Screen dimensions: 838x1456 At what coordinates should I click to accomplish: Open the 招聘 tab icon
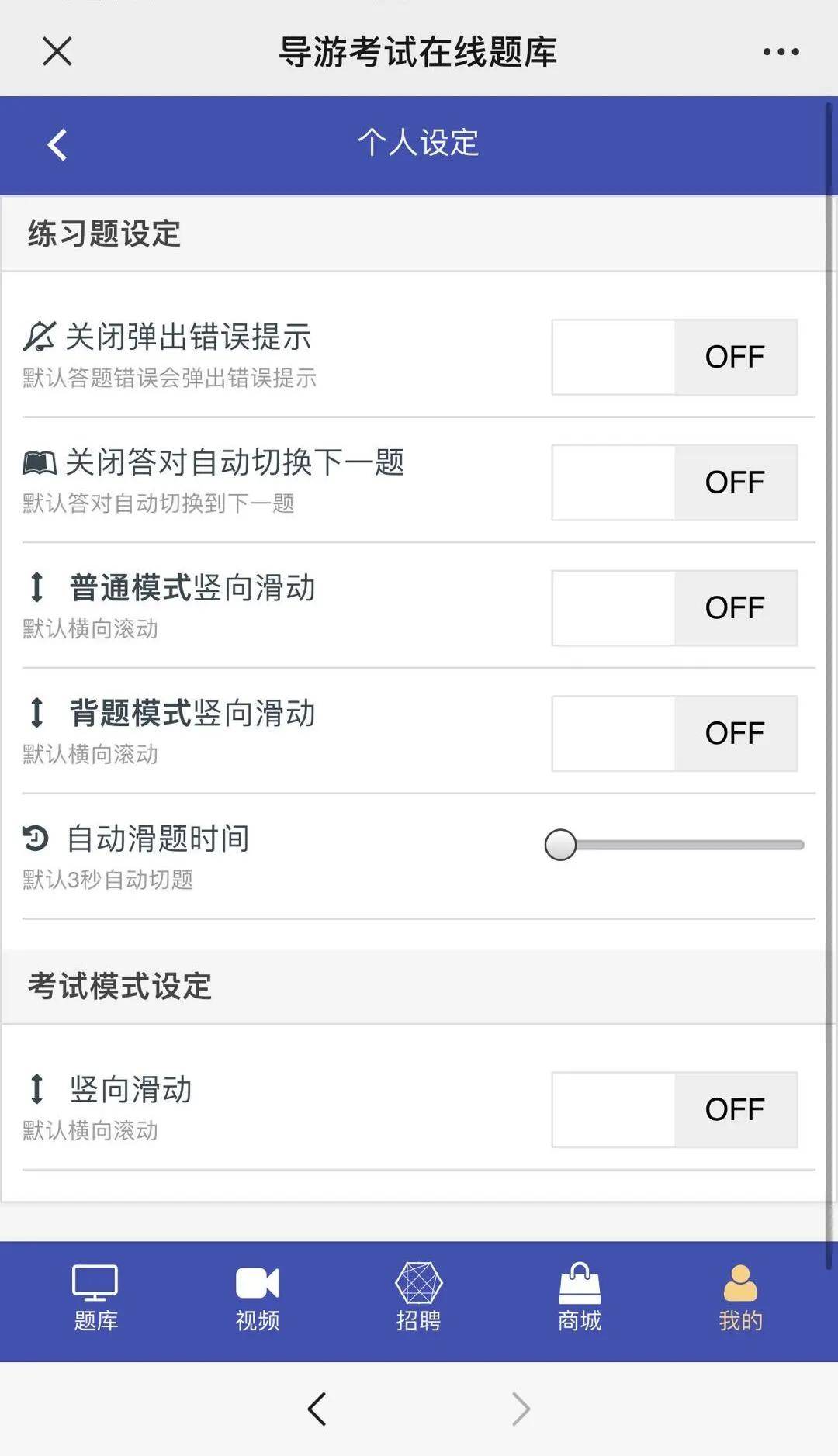(418, 1283)
